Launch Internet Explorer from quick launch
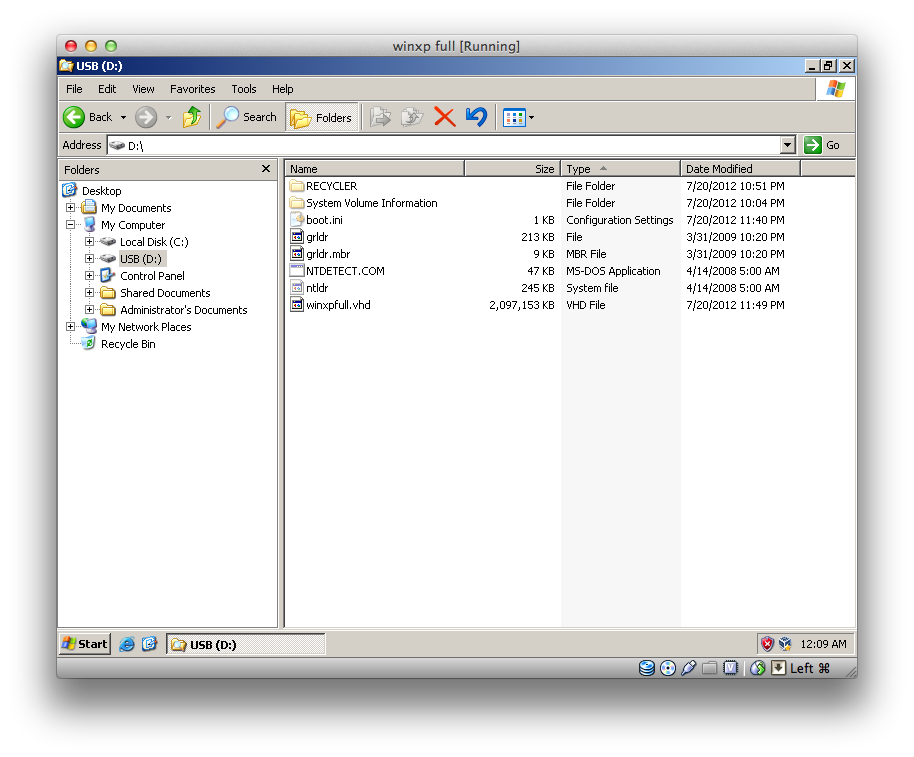 point(126,644)
